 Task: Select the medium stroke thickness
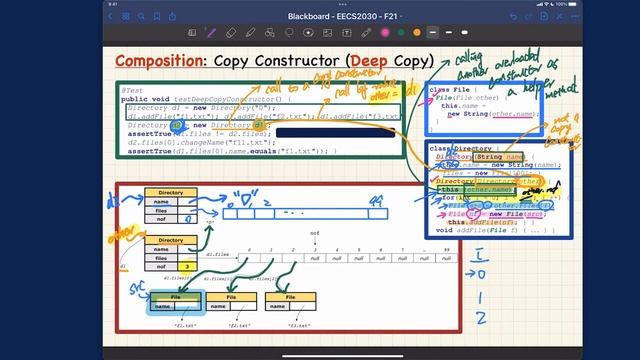(449, 33)
